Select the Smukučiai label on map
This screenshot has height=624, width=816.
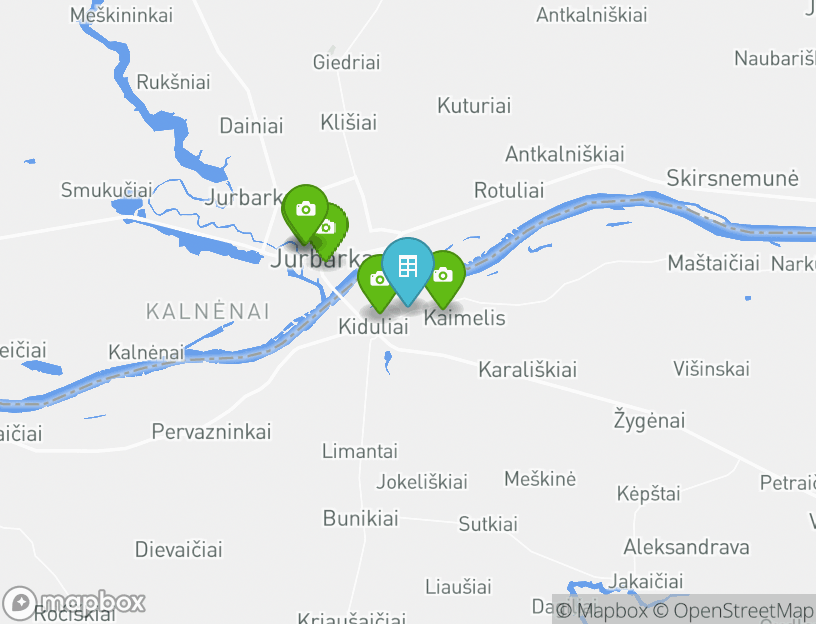coord(106,190)
